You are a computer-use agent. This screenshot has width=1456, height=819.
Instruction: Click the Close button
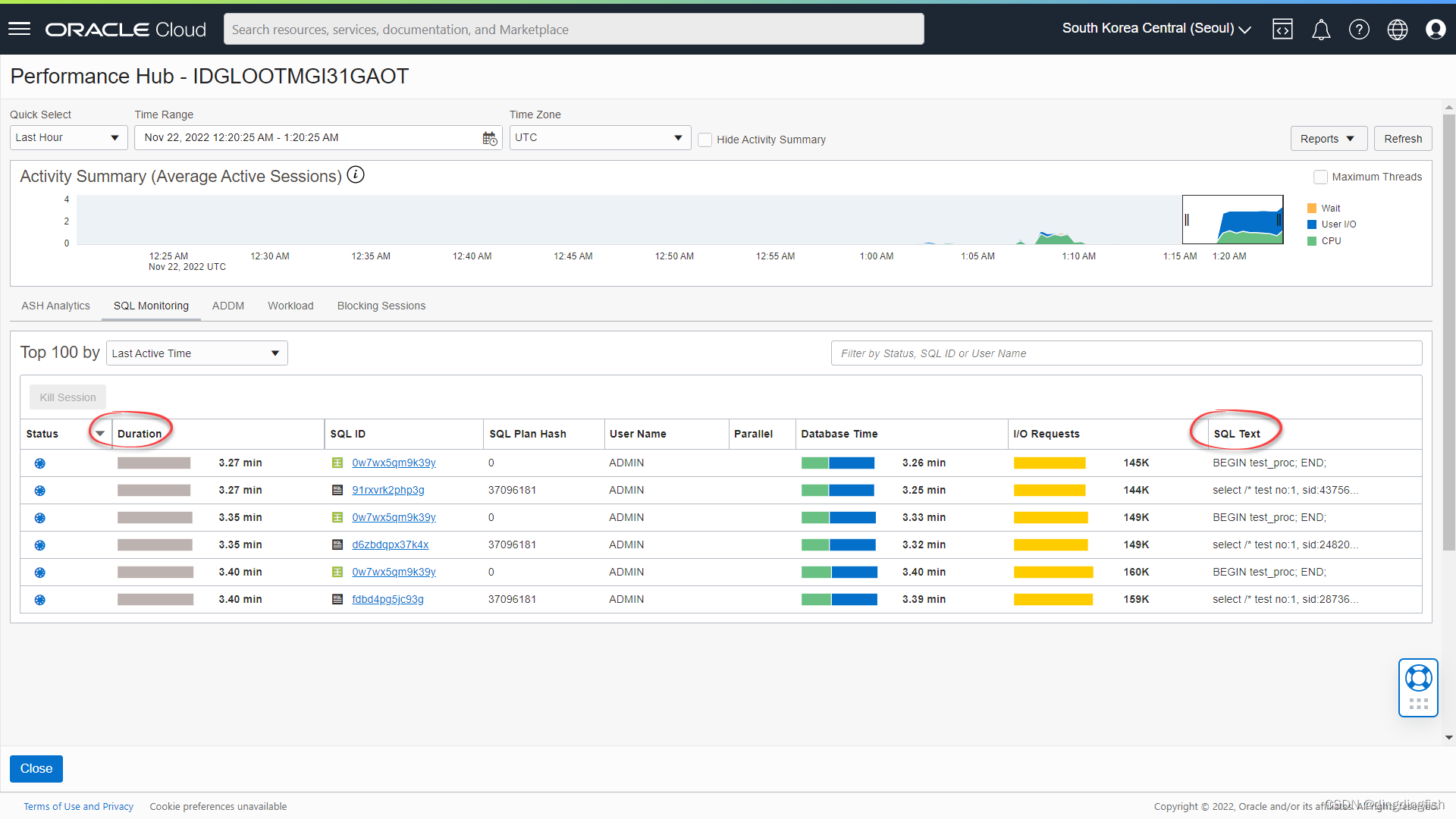pos(36,768)
